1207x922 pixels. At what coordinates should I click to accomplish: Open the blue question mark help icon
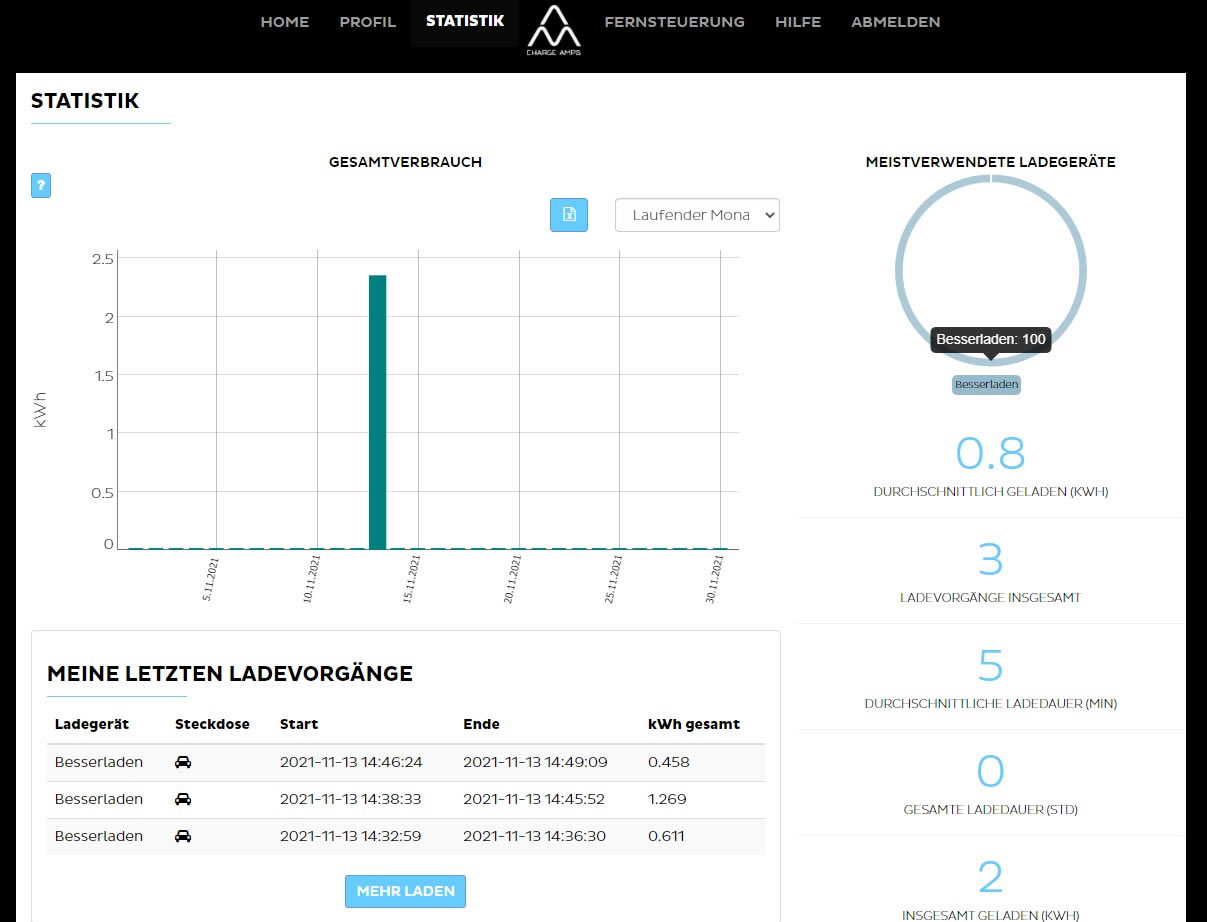[x=41, y=185]
